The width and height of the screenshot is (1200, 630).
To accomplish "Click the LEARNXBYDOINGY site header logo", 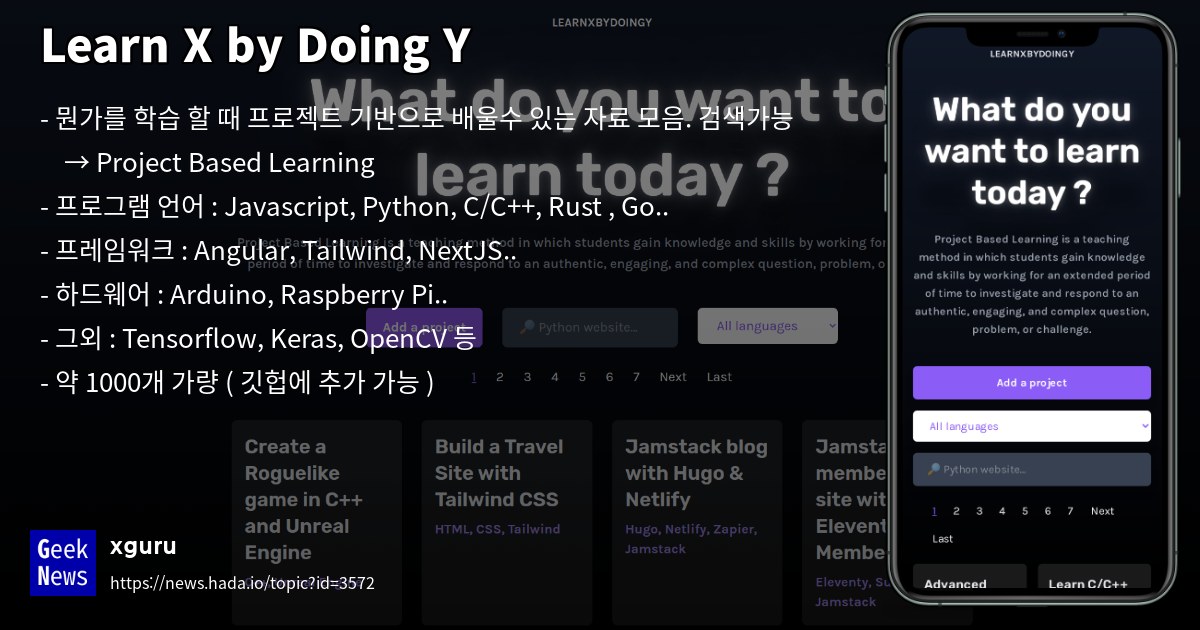I will (602, 21).
